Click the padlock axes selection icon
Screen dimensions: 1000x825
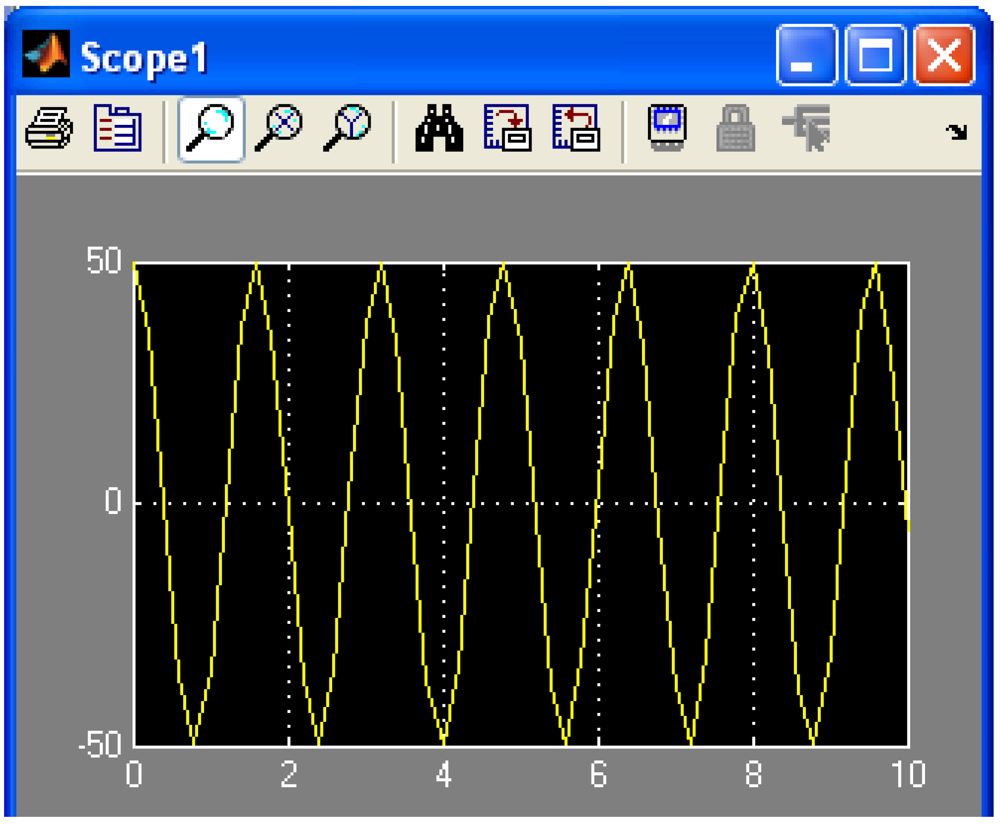735,129
